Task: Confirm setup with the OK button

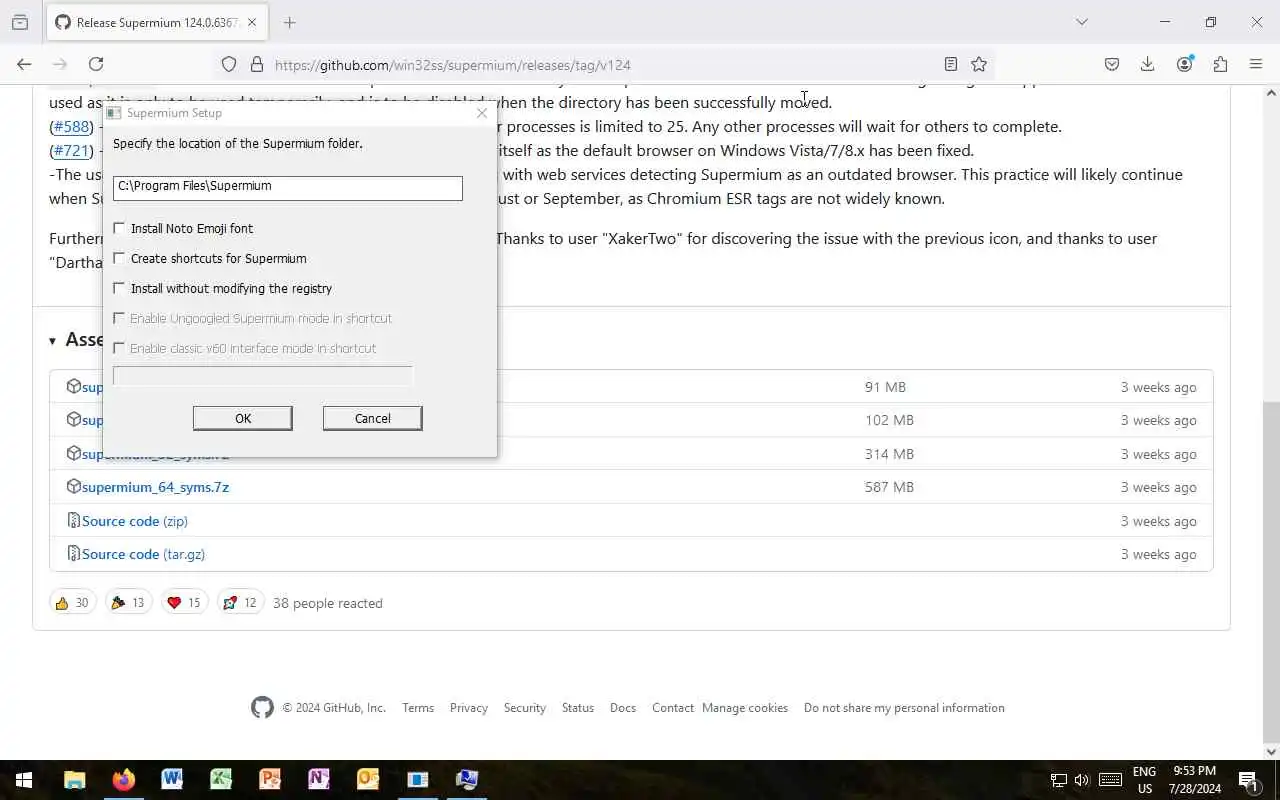Action: (243, 418)
